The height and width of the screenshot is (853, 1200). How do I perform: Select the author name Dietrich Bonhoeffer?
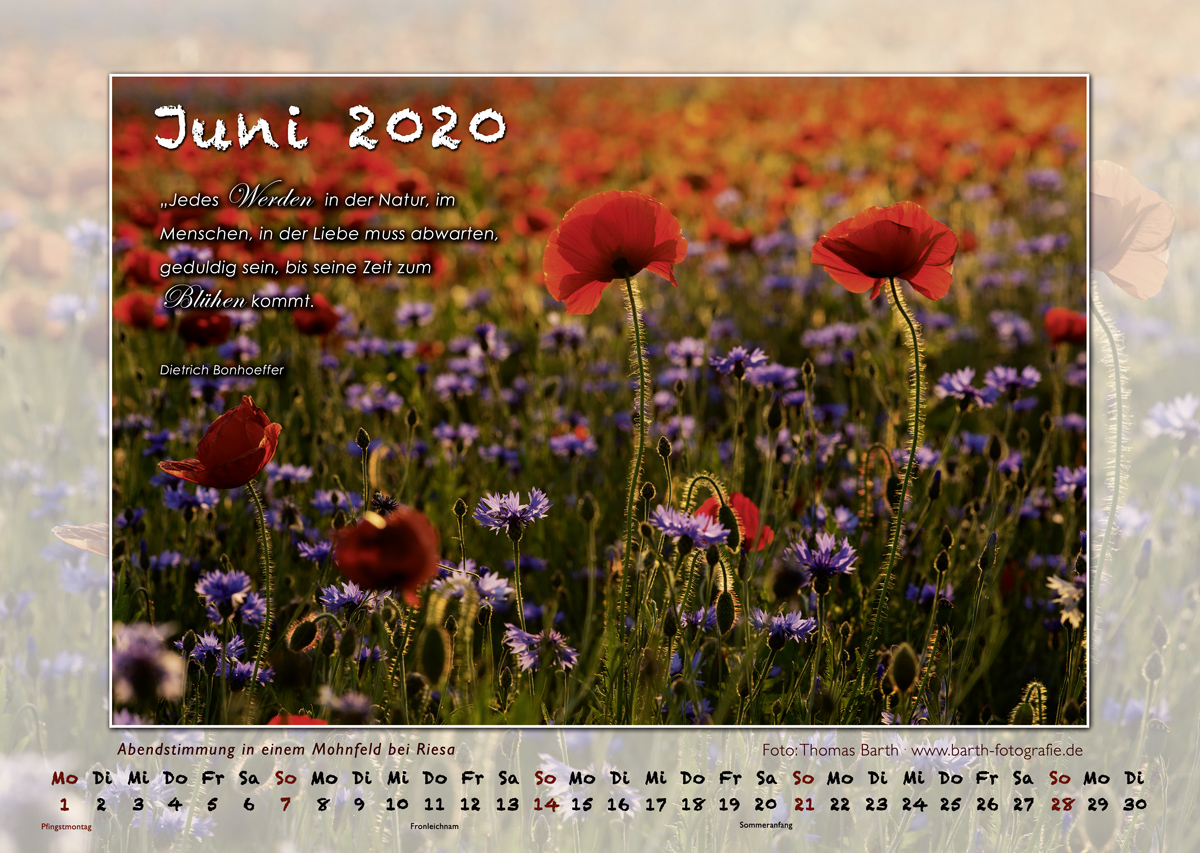(x=222, y=370)
